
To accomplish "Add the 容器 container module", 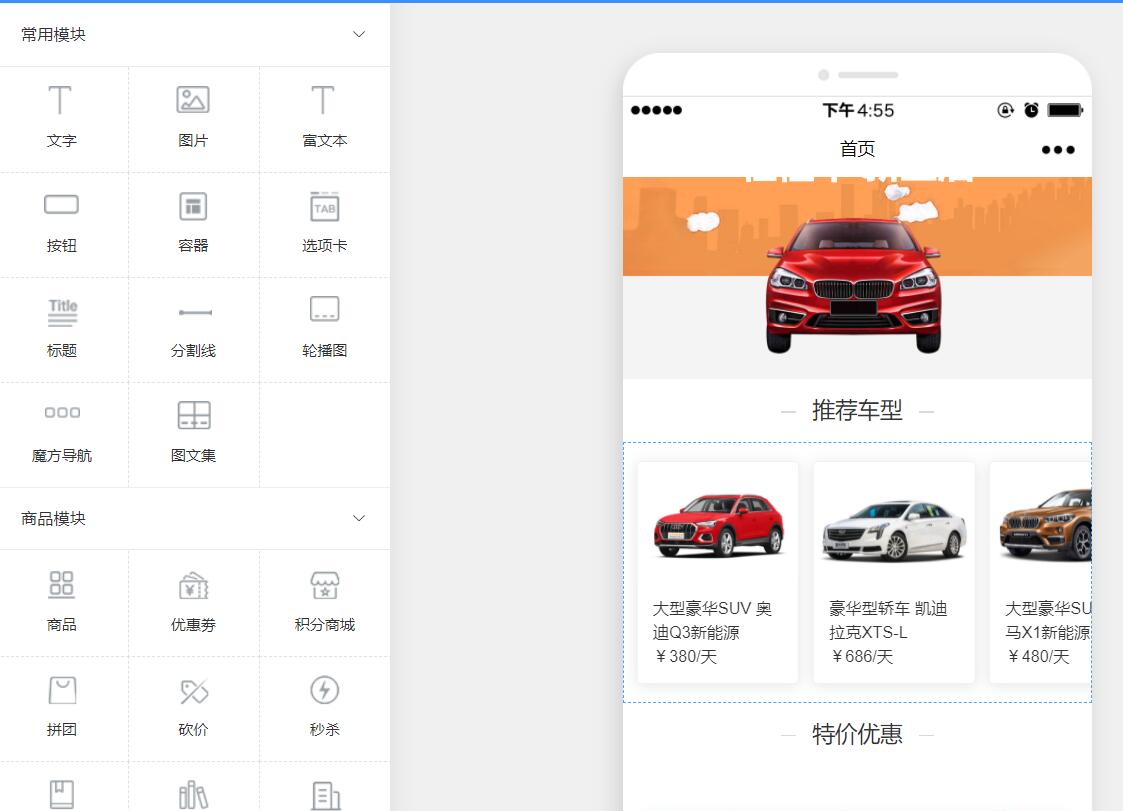I will click(193, 224).
